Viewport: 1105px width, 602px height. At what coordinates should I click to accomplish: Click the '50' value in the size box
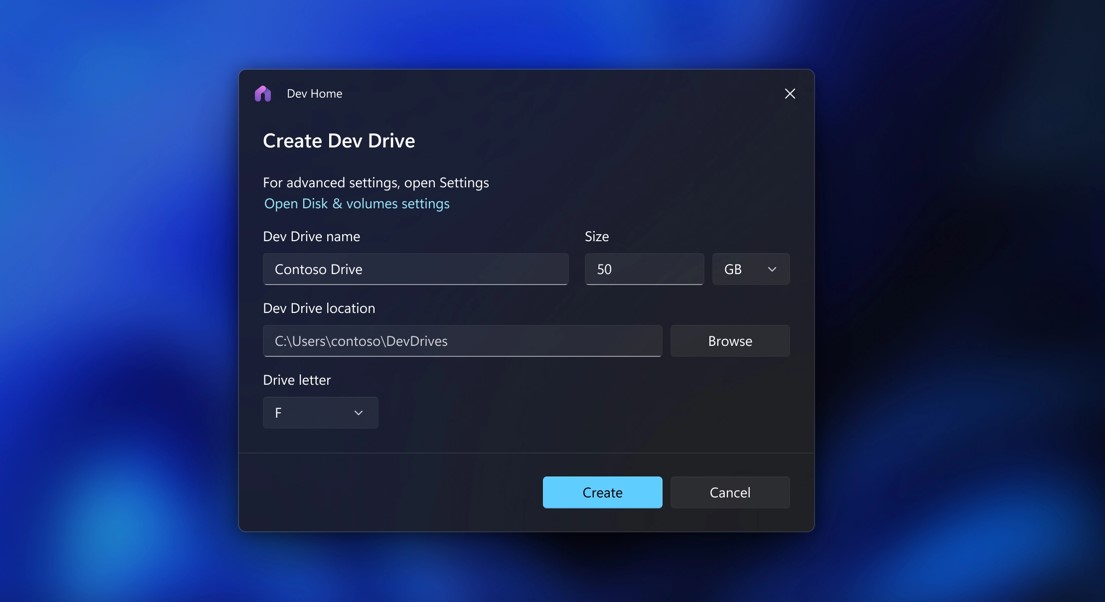click(602, 268)
